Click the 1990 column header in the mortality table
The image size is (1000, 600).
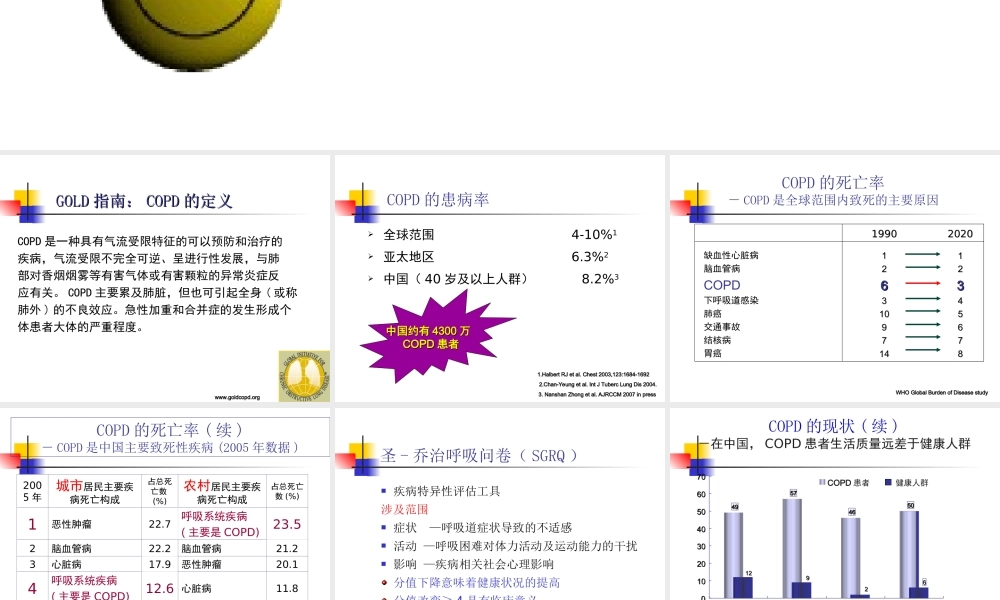883,233
